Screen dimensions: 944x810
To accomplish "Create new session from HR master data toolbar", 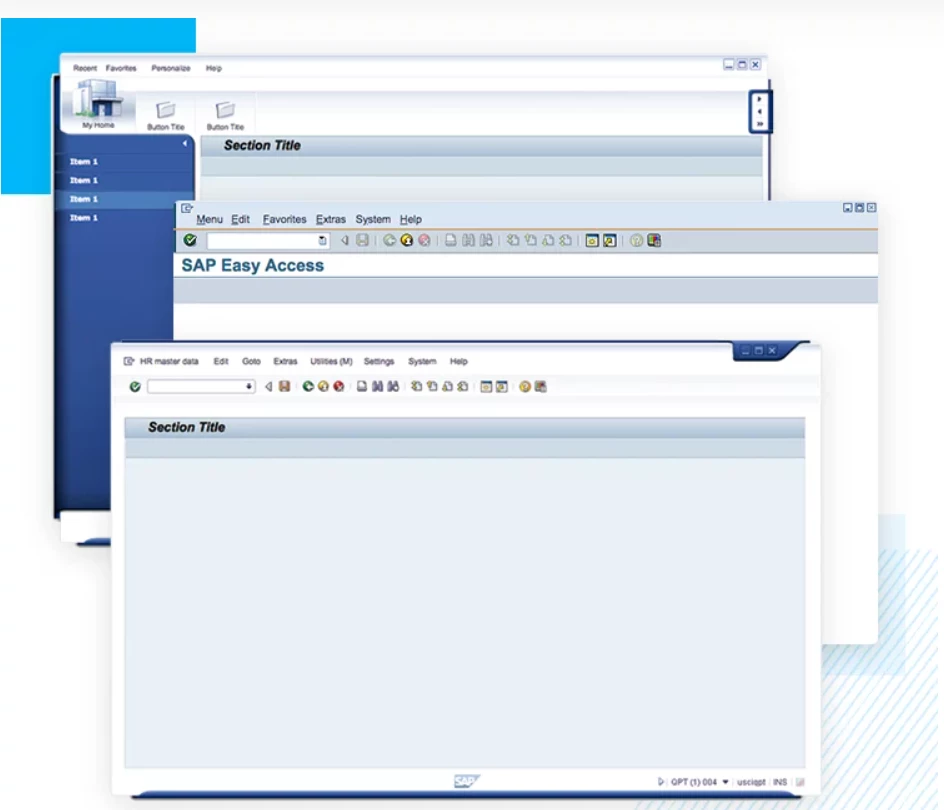I will click(x=486, y=387).
